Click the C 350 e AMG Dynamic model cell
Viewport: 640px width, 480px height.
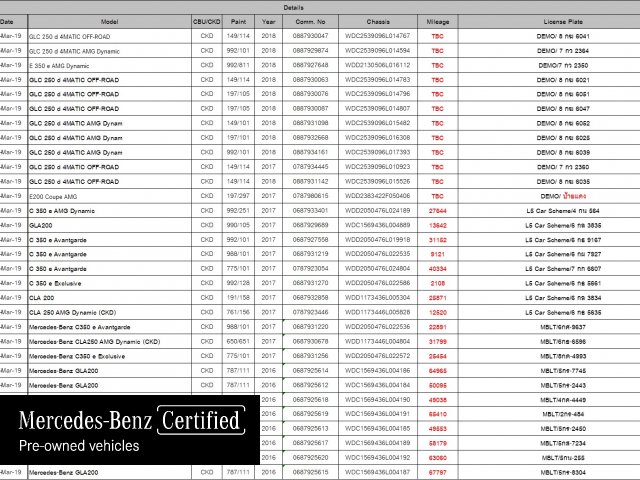tap(109, 211)
